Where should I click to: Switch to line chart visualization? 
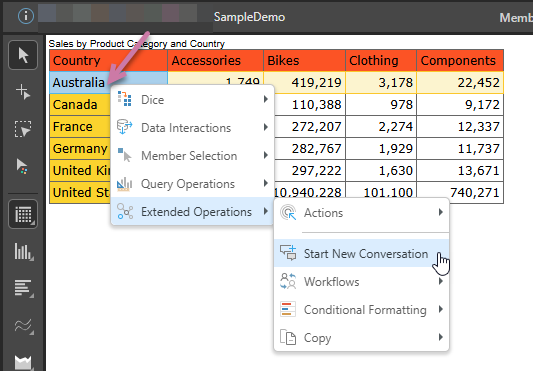[23, 326]
